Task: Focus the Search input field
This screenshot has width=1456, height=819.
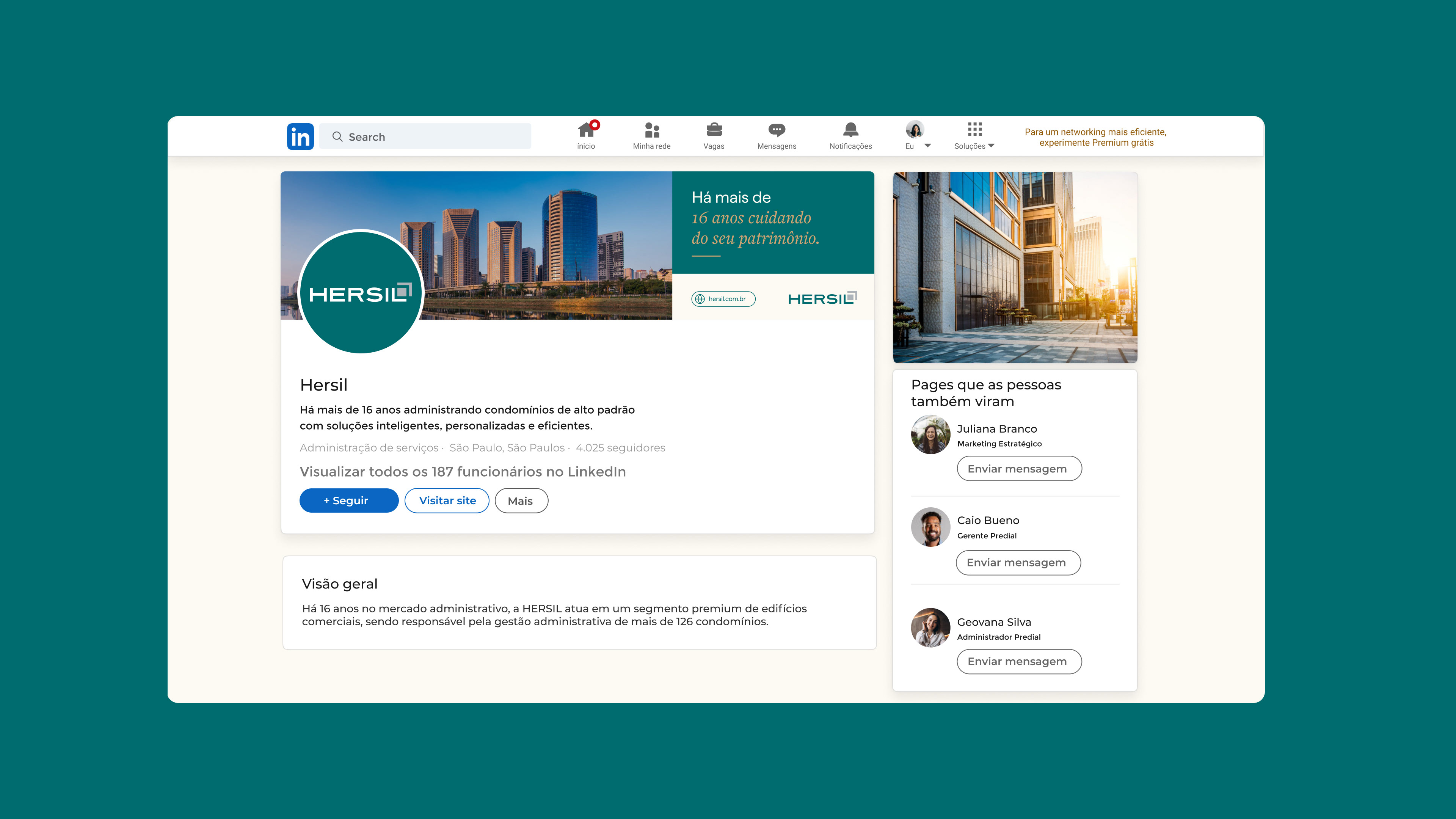Action: (425, 136)
